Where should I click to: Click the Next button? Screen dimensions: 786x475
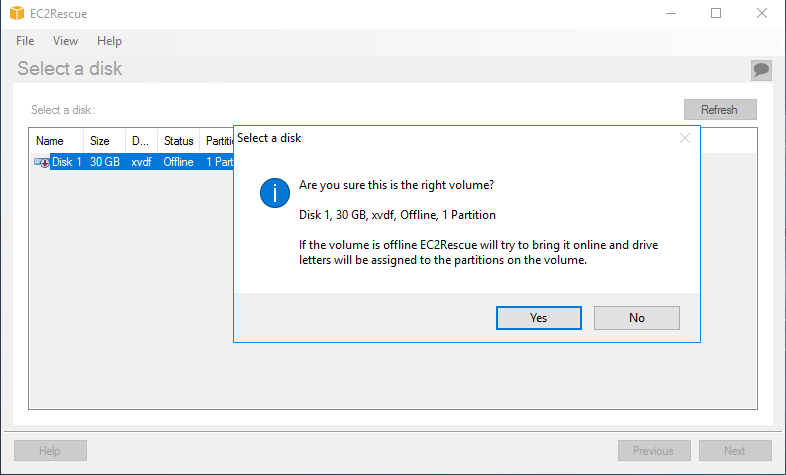735,450
